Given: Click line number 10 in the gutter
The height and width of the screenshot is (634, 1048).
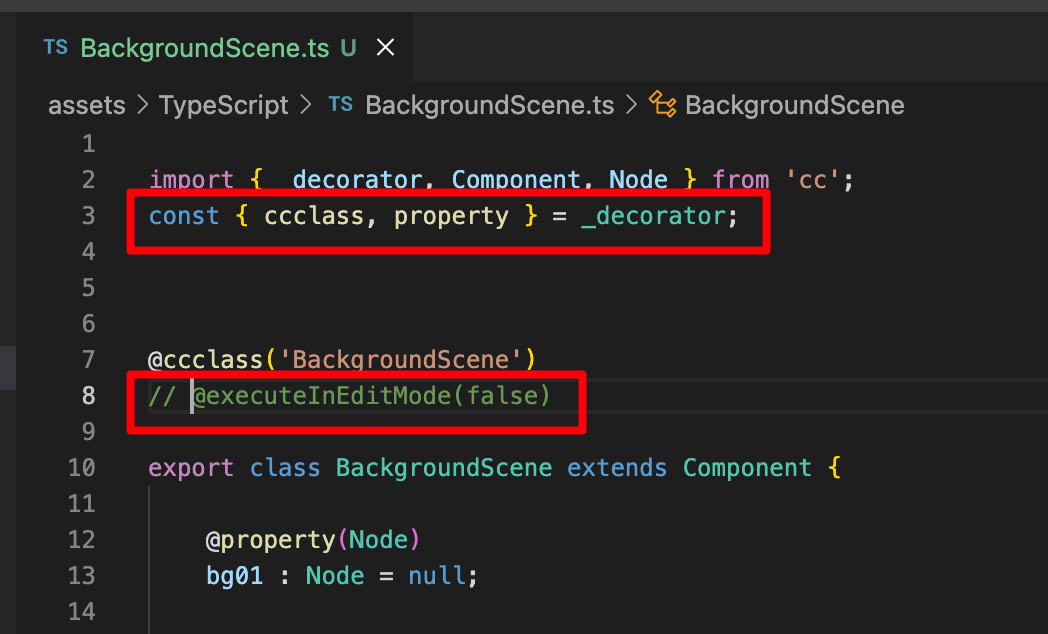Looking at the screenshot, I should pos(83,468).
